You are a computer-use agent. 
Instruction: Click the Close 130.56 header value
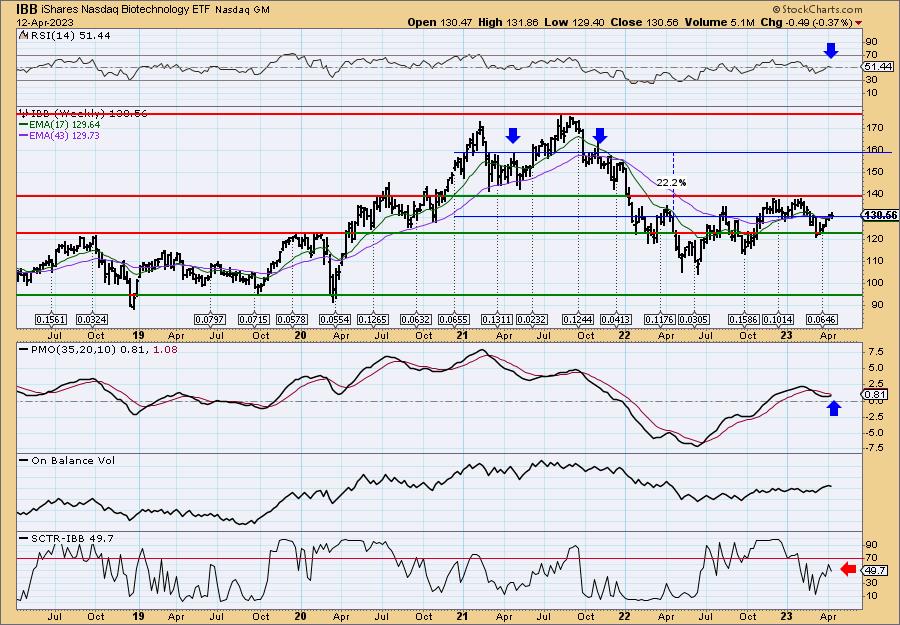click(645, 22)
